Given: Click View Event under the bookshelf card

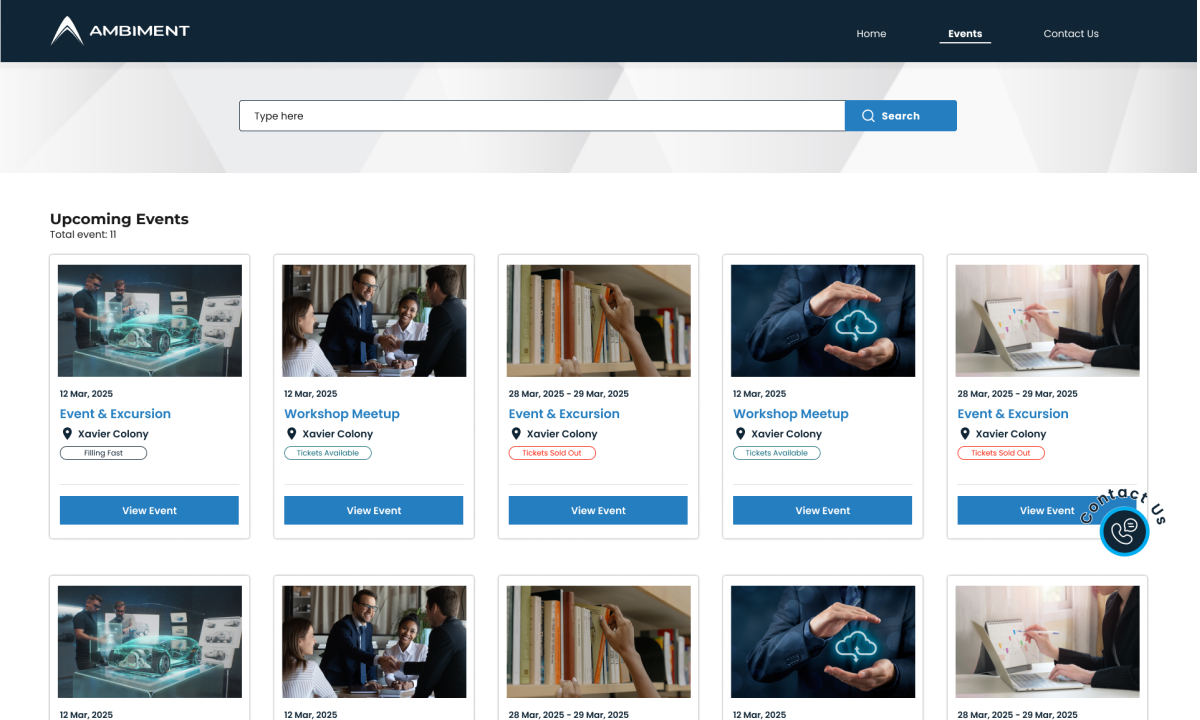Looking at the screenshot, I should tap(598, 510).
